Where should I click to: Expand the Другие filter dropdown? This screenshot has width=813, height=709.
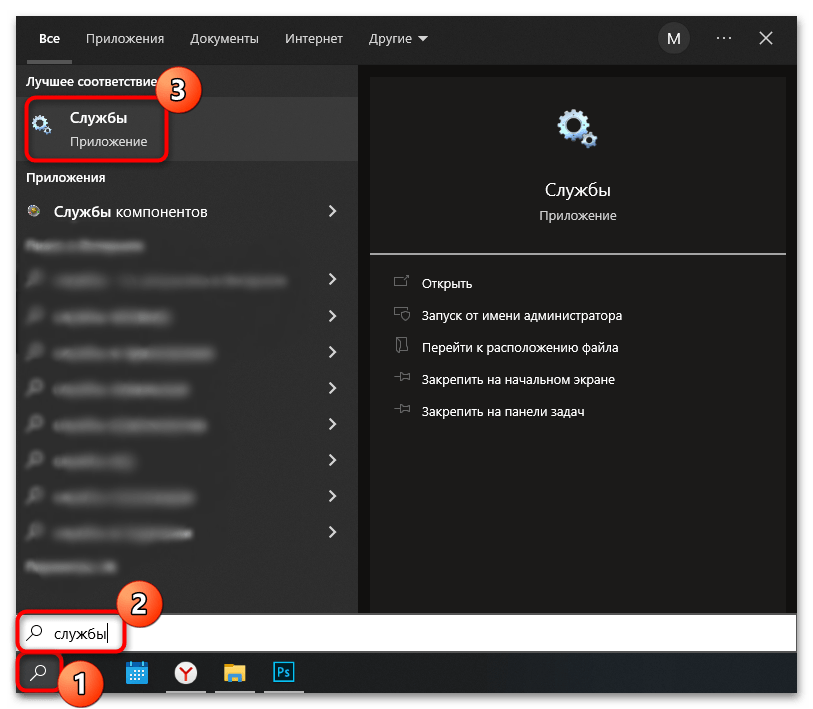397,39
